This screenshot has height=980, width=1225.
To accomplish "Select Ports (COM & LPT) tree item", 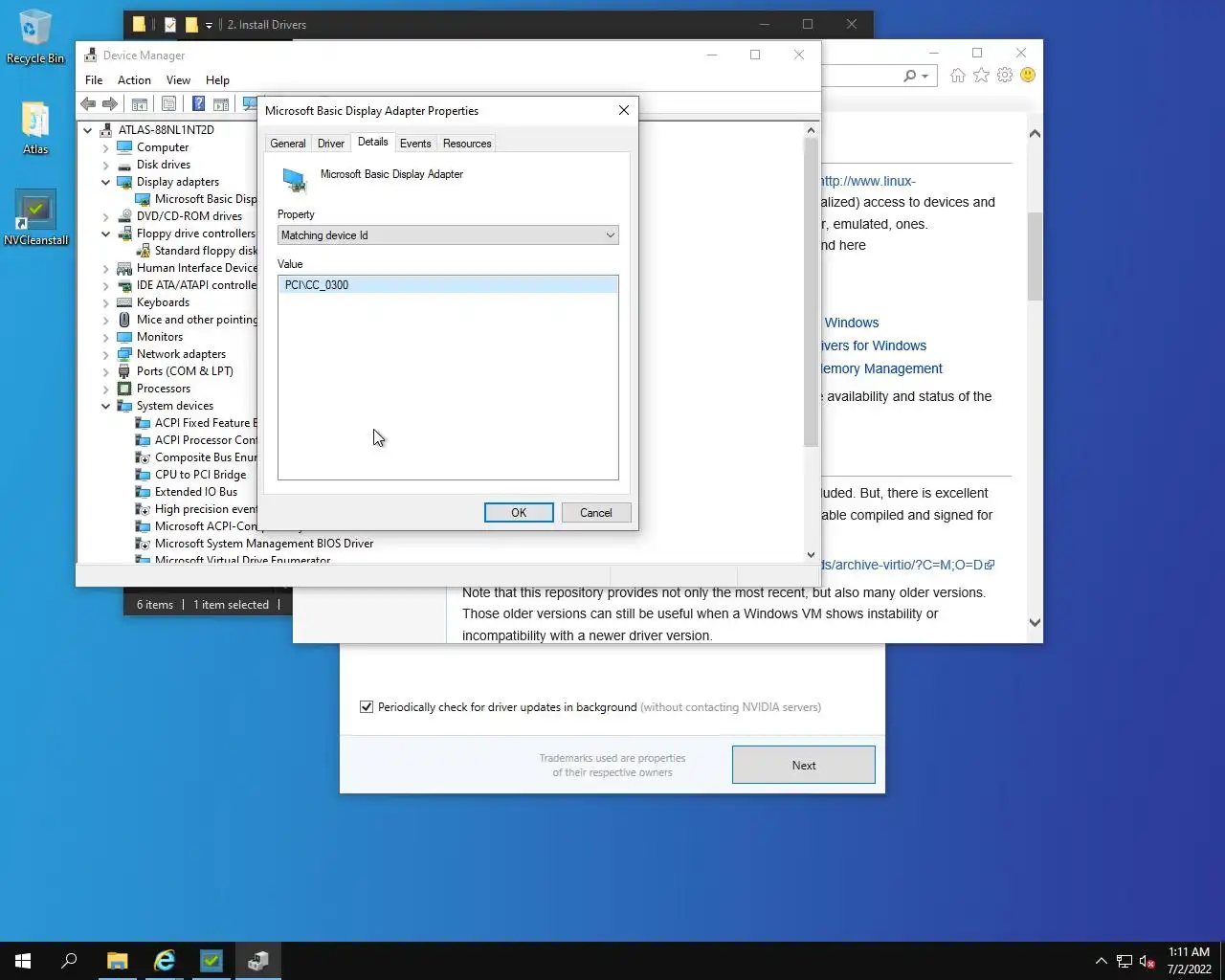I will [x=185, y=371].
